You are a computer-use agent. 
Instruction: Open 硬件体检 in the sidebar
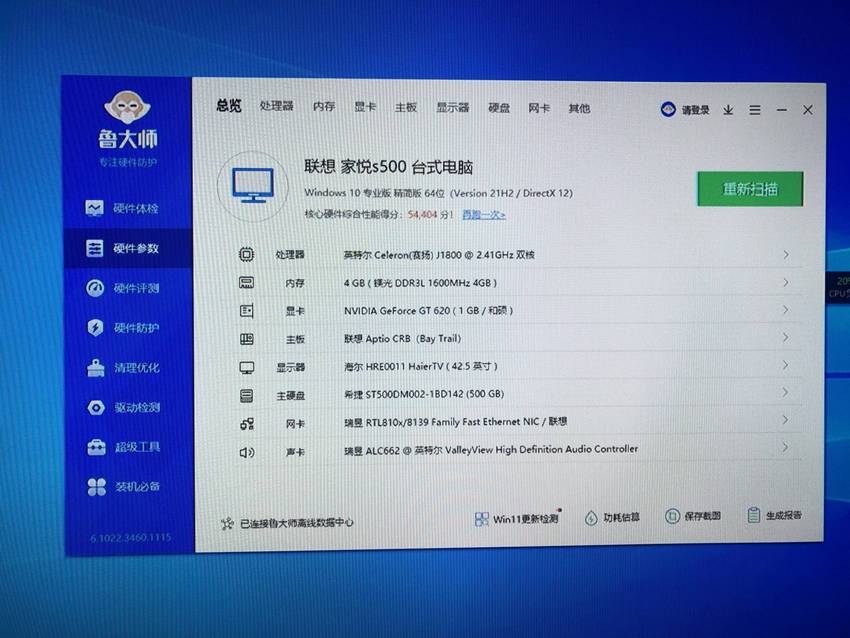pos(122,208)
